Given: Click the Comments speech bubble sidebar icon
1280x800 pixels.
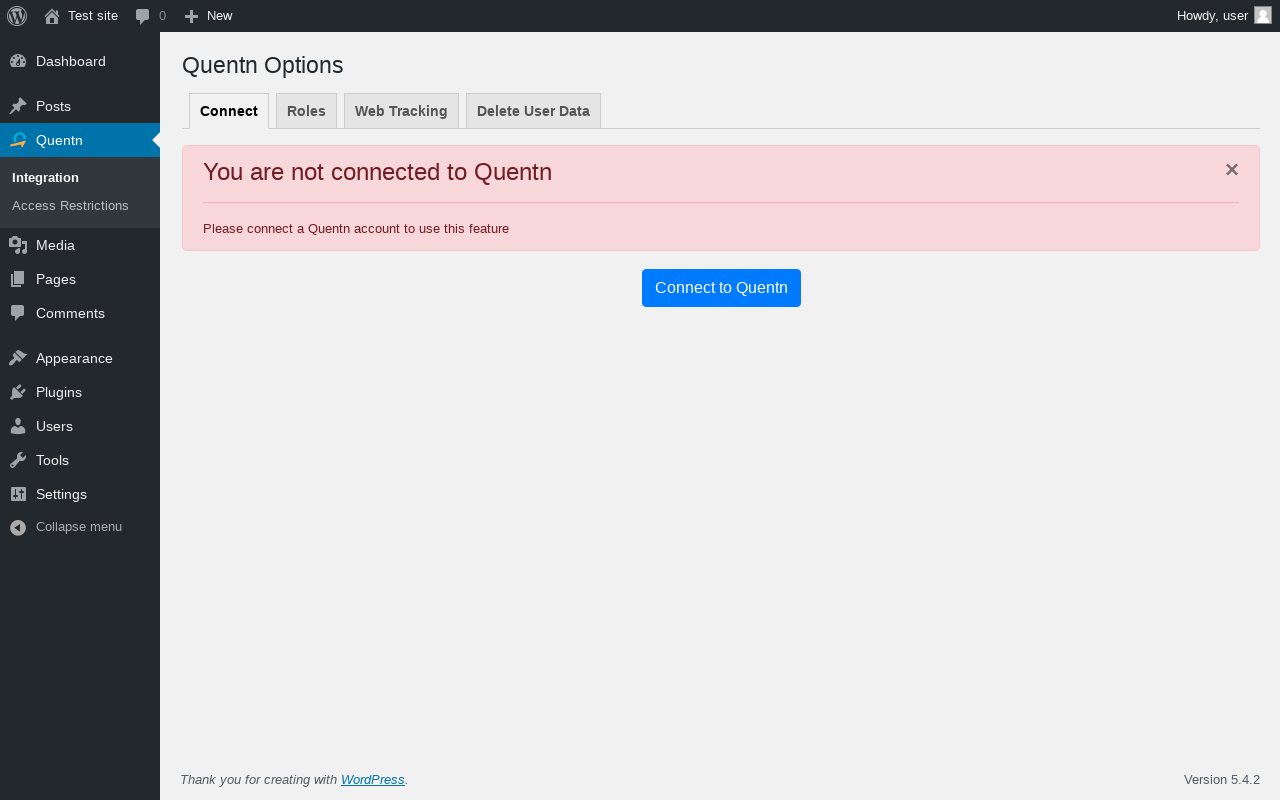Looking at the screenshot, I should click(18, 313).
